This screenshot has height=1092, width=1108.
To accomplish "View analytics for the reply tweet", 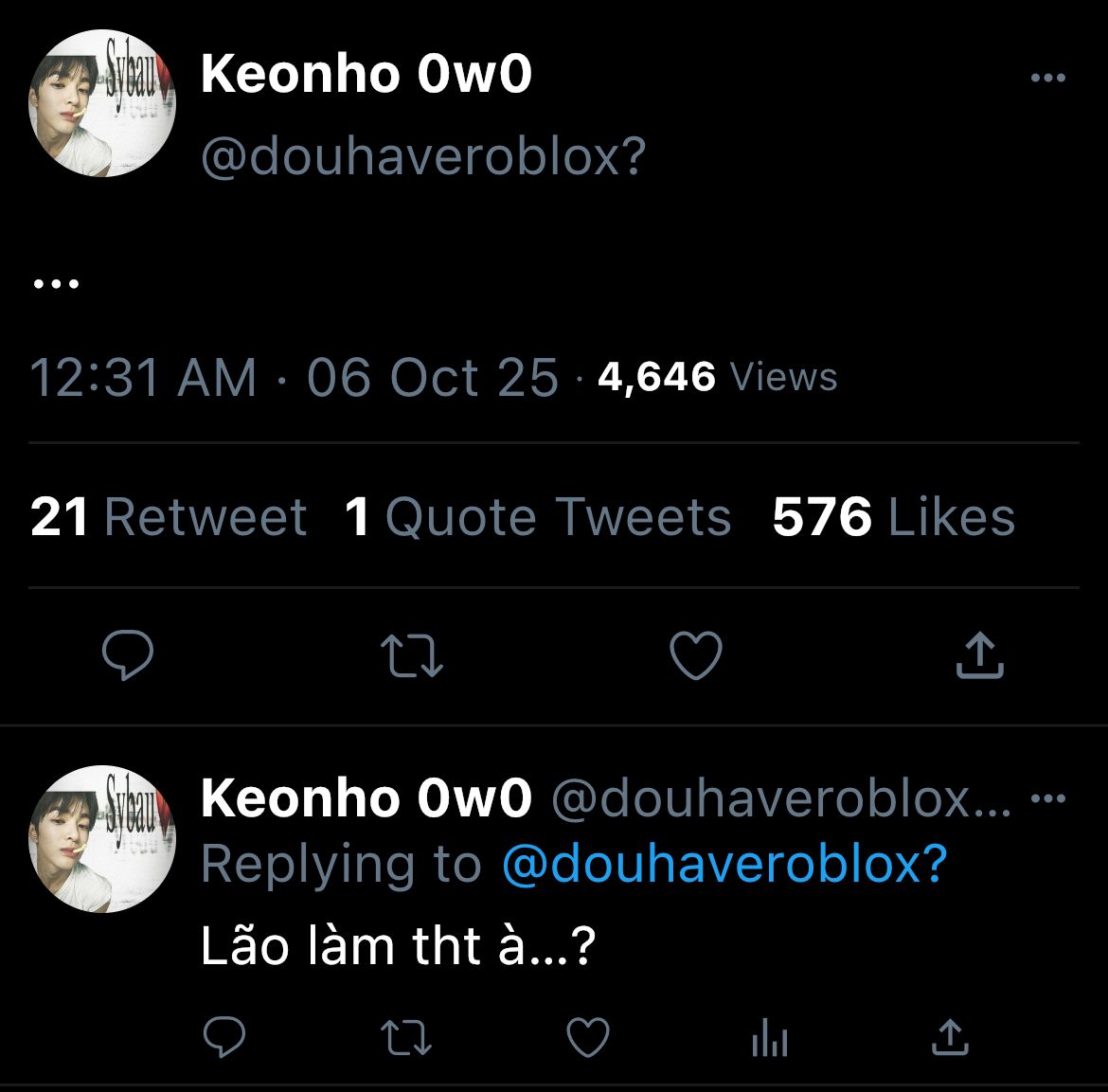I will [769, 1040].
